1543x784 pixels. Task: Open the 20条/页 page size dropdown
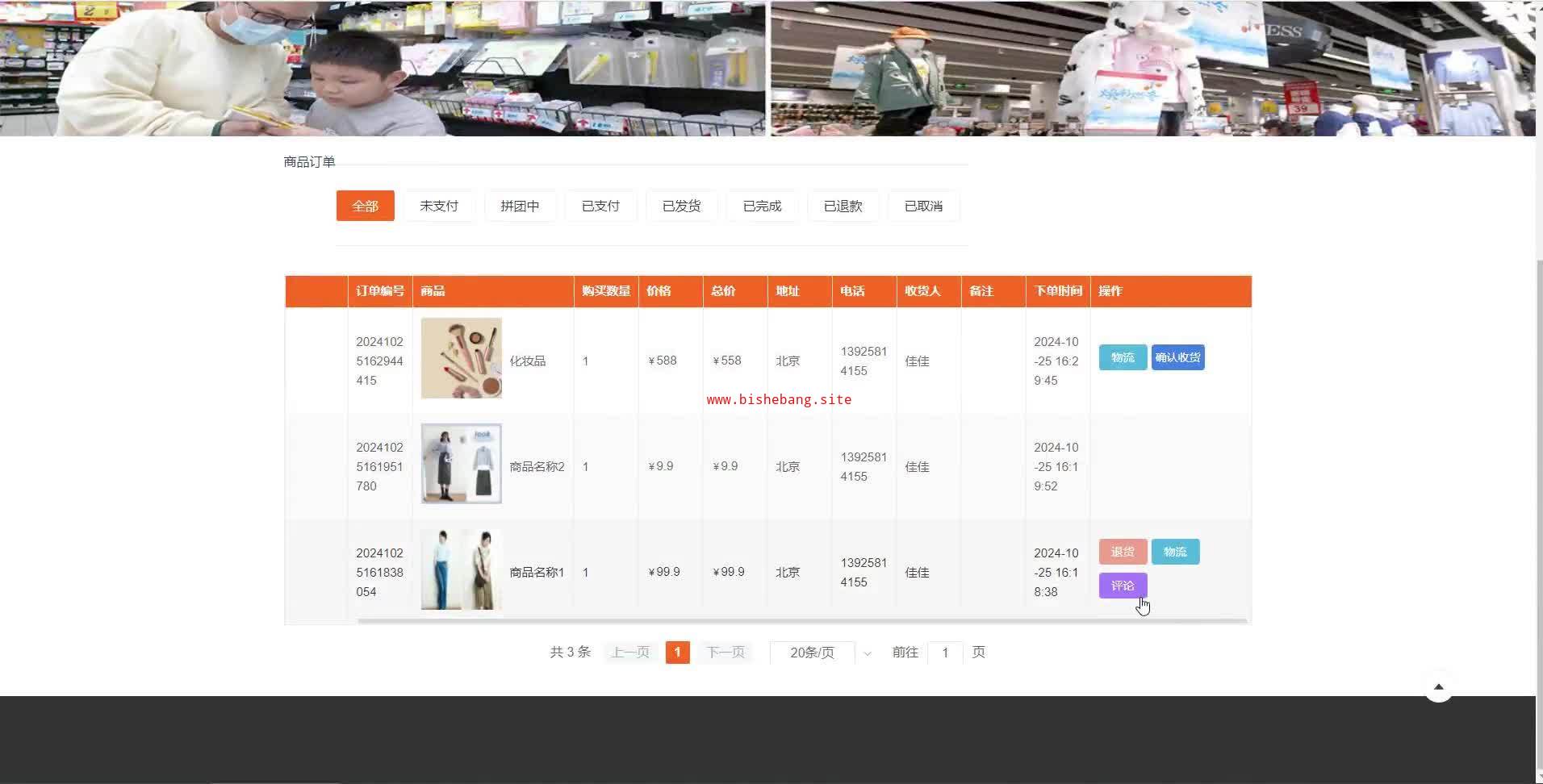coord(824,653)
